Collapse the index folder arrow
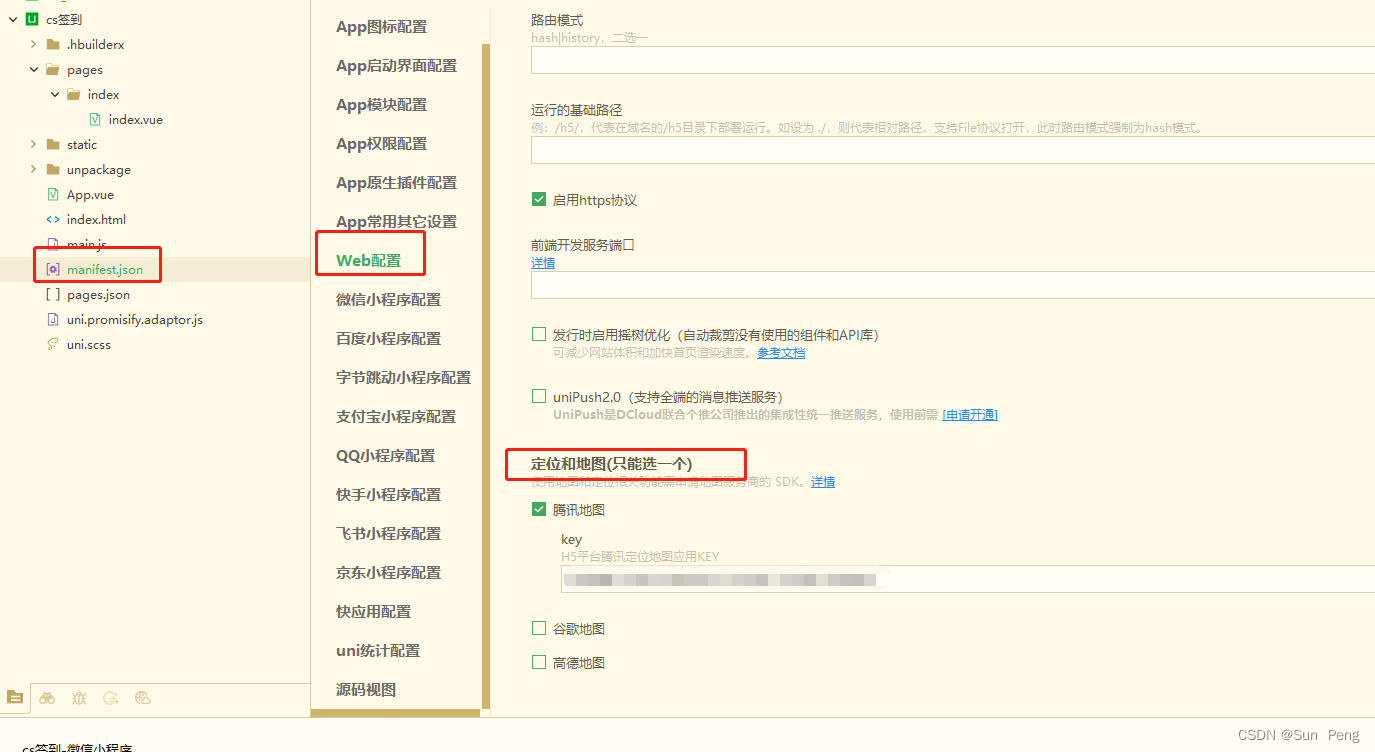The width and height of the screenshot is (1375, 752). 54,94
